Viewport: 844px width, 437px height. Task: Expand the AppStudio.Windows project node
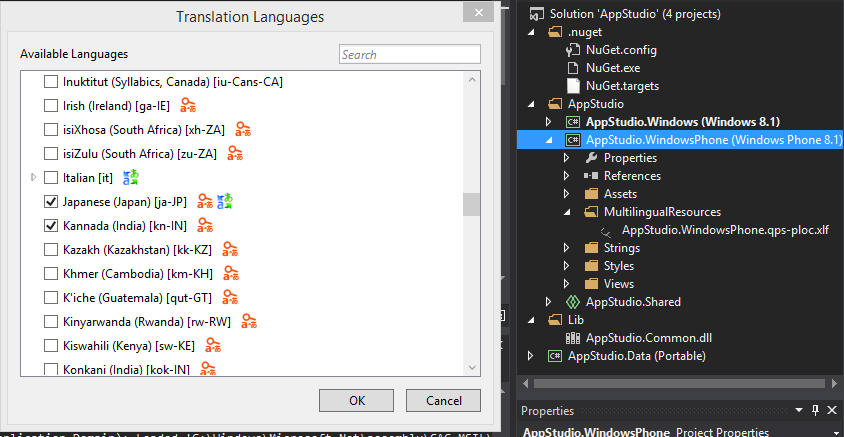(x=548, y=122)
